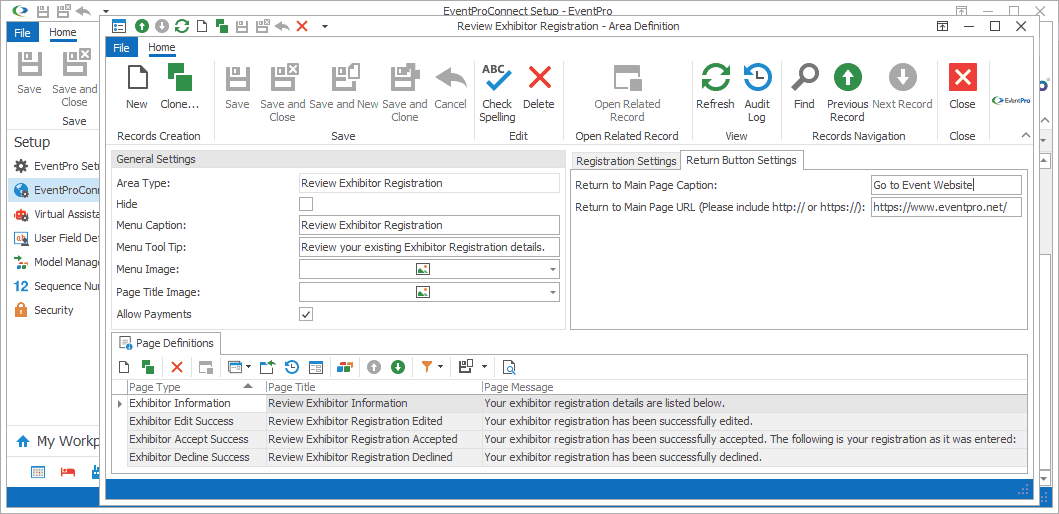This screenshot has width=1059, height=514.
Task: Expand the view window dropdown in grid toolbar
Action: pos(248,367)
